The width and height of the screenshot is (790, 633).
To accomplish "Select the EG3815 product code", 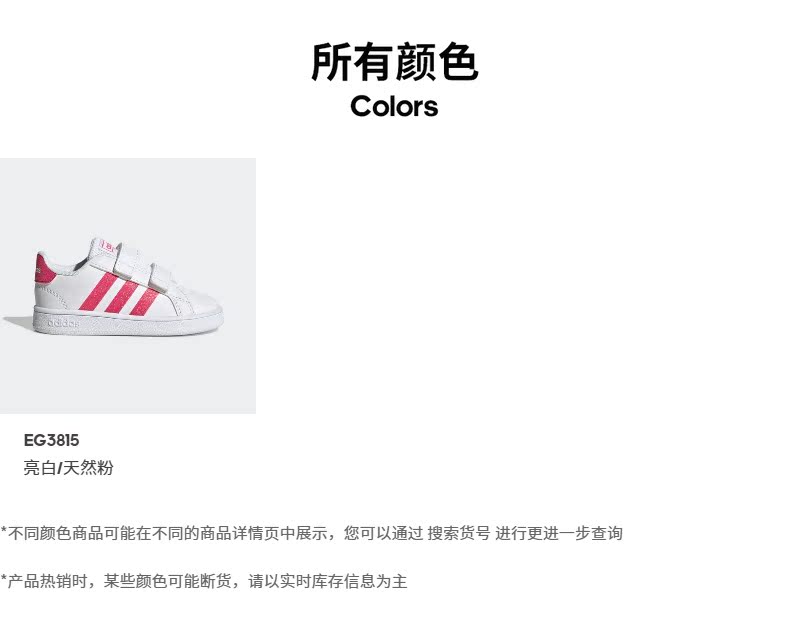I will pyautogui.click(x=51, y=440).
